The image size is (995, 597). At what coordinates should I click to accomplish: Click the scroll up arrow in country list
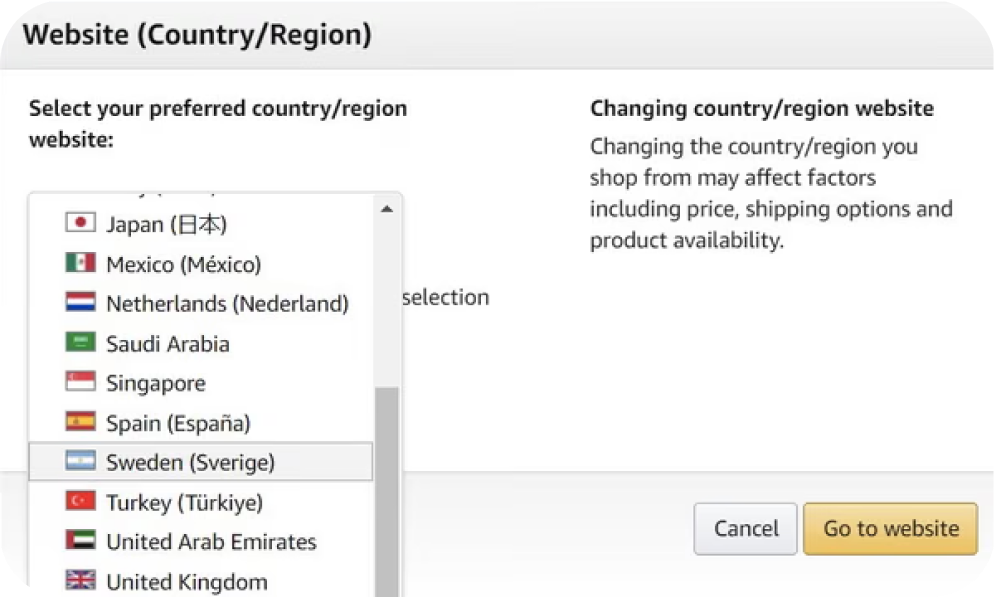pyautogui.click(x=386, y=208)
